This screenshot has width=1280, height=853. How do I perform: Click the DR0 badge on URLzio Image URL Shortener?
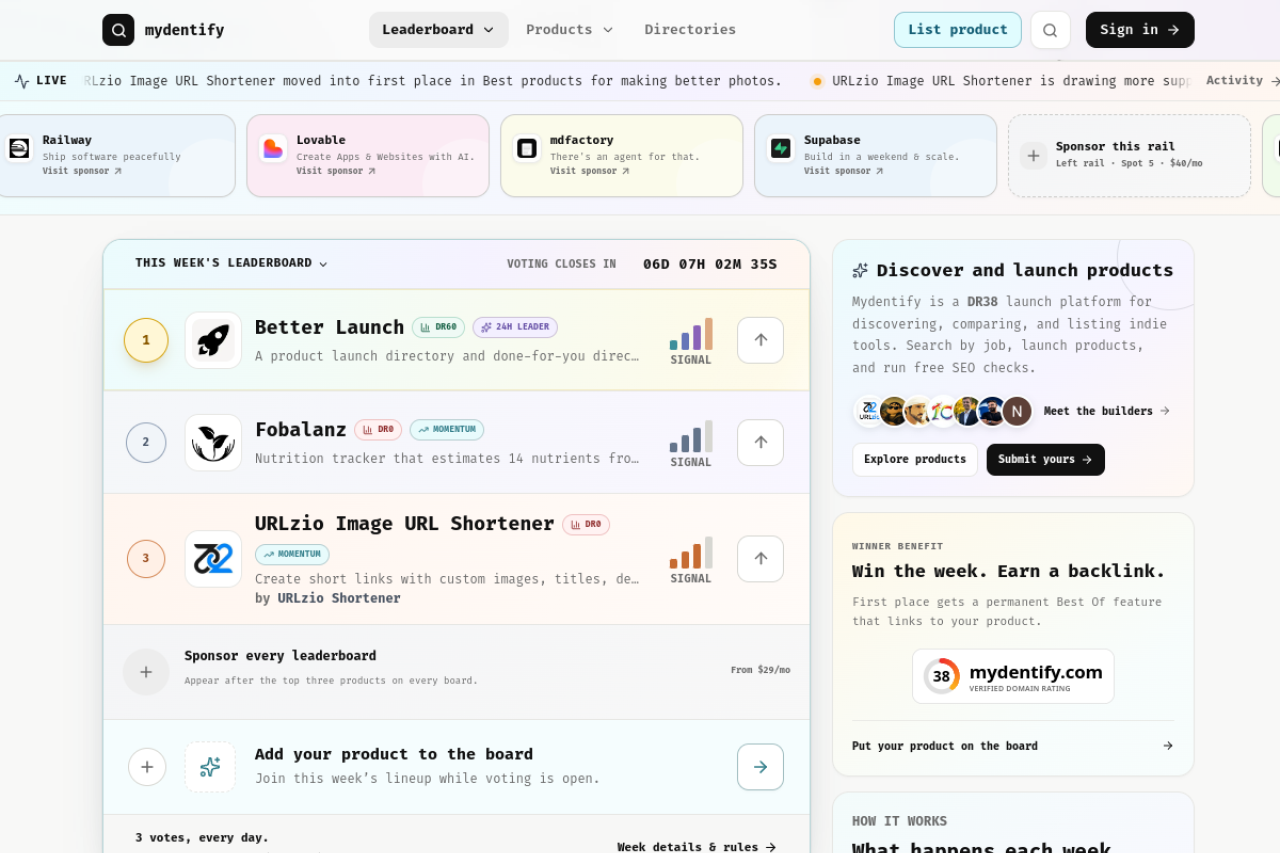click(x=586, y=524)
